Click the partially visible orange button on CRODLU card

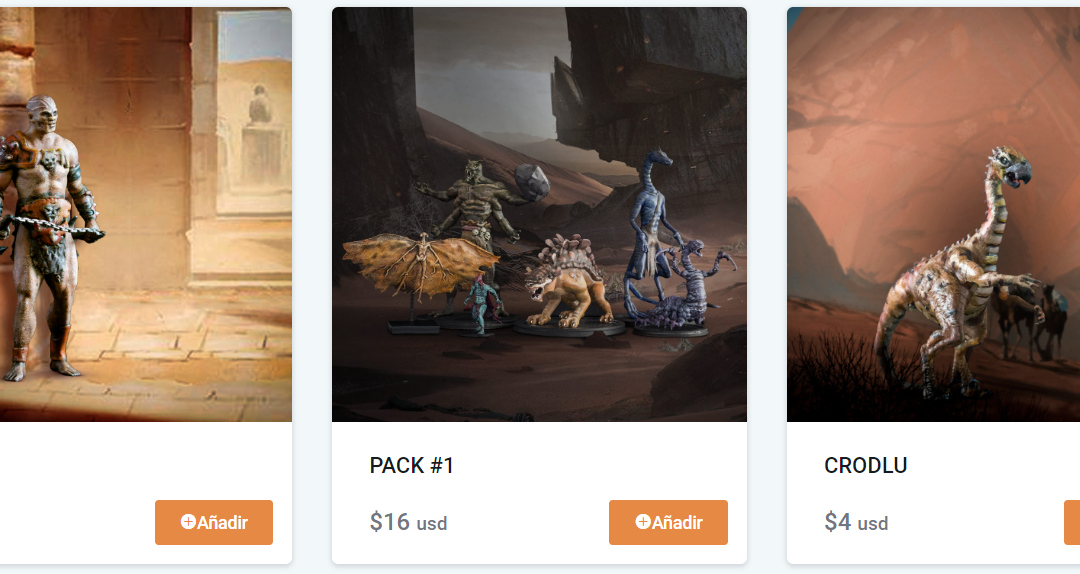1072,522
